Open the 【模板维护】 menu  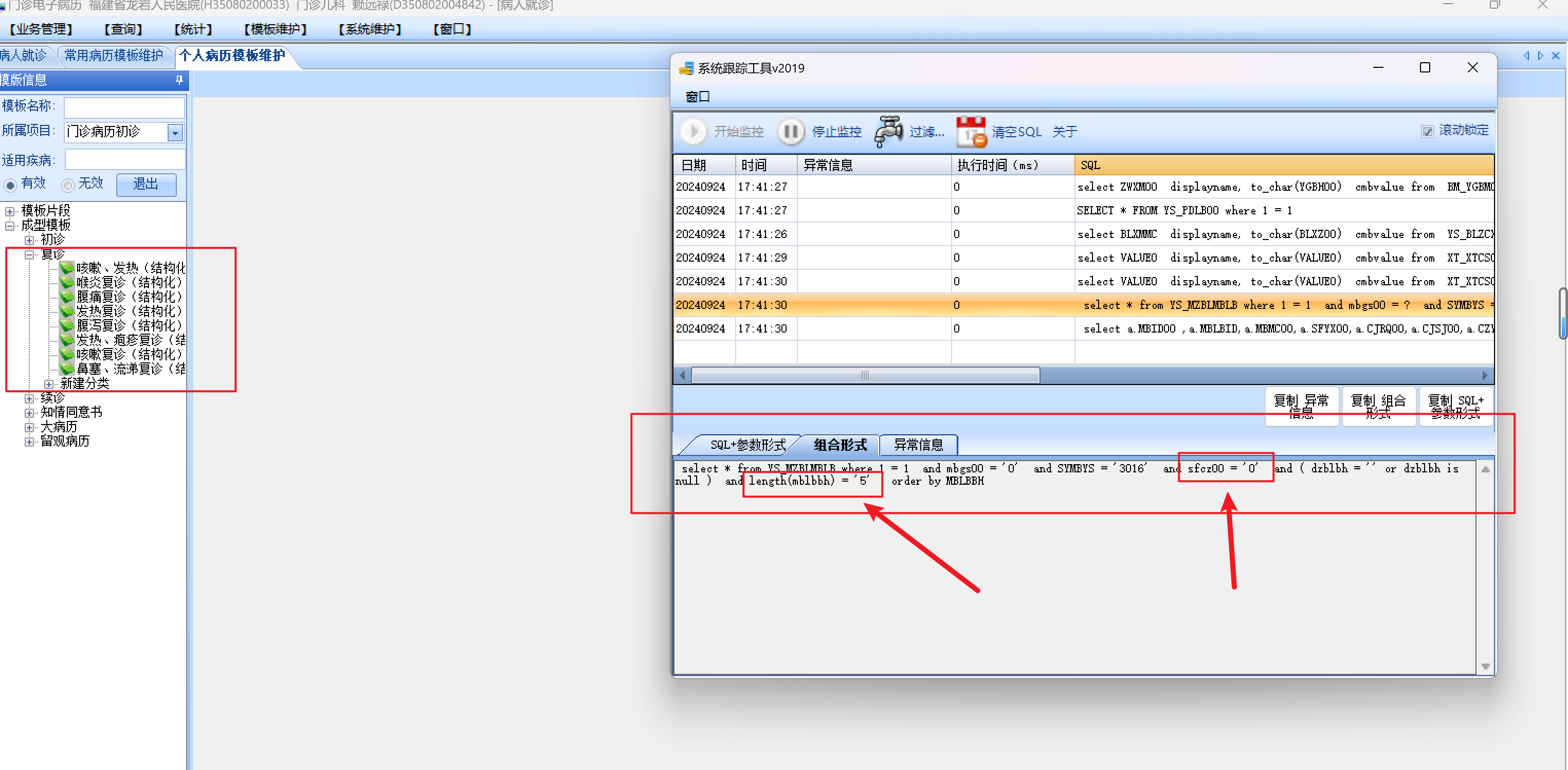tap(275, 29)
